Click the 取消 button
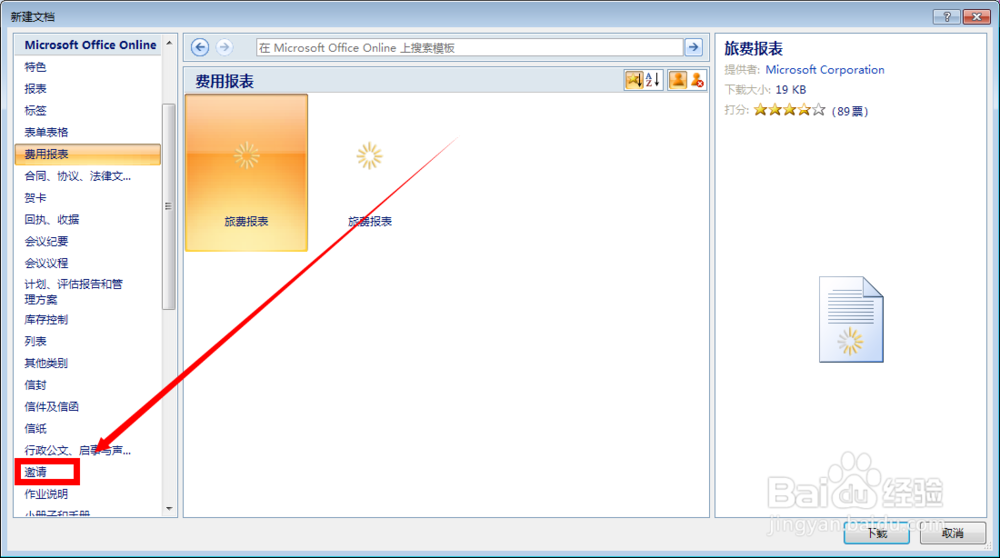The height and width of the screenshot is (558, 1000). [953, 533]
